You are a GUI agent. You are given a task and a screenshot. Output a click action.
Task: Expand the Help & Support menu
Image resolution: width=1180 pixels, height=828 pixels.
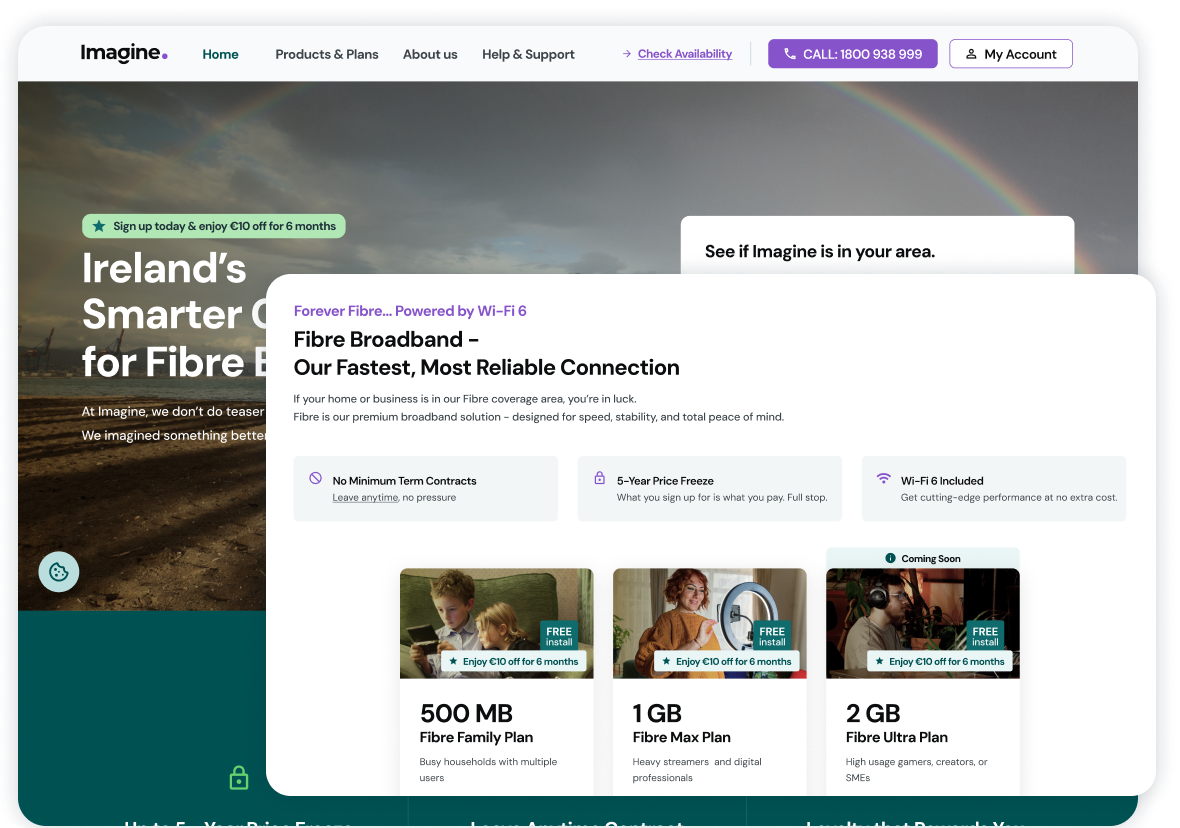pos(528,54)
